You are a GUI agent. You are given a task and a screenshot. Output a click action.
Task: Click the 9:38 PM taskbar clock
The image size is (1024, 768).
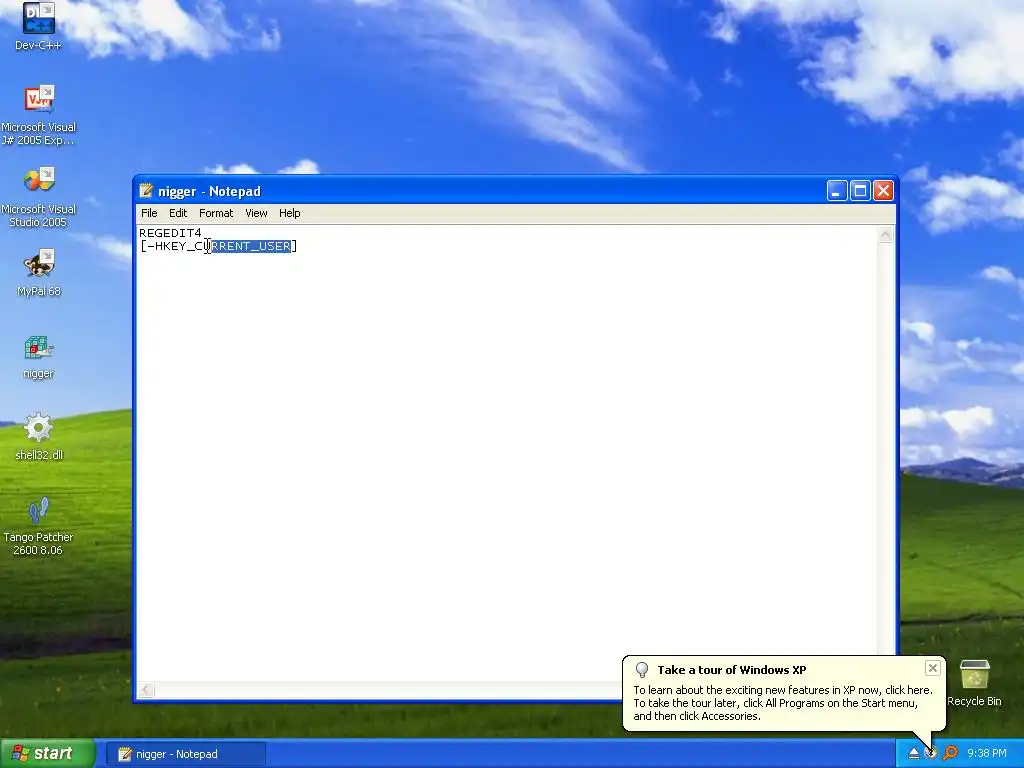[x=986, y=754]
